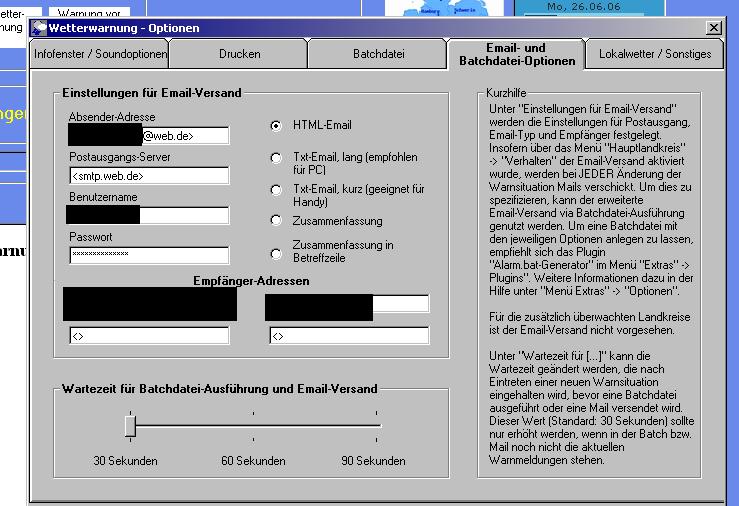This screenshot has height=506, width=739.
Task: Enable Zusammenfassung in Betreffzeile option
Action: tap(276, 254)
